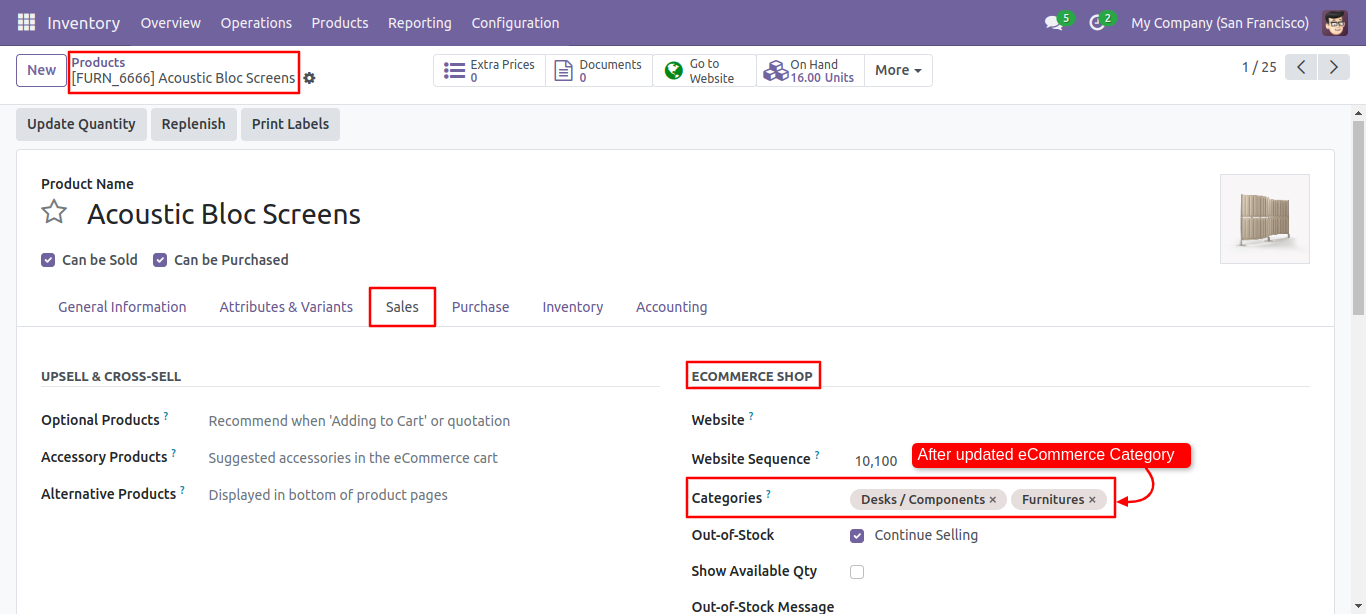Open the Reporting menu
The width and height of the screenshot is (1366, 614).
click(420, 22)
